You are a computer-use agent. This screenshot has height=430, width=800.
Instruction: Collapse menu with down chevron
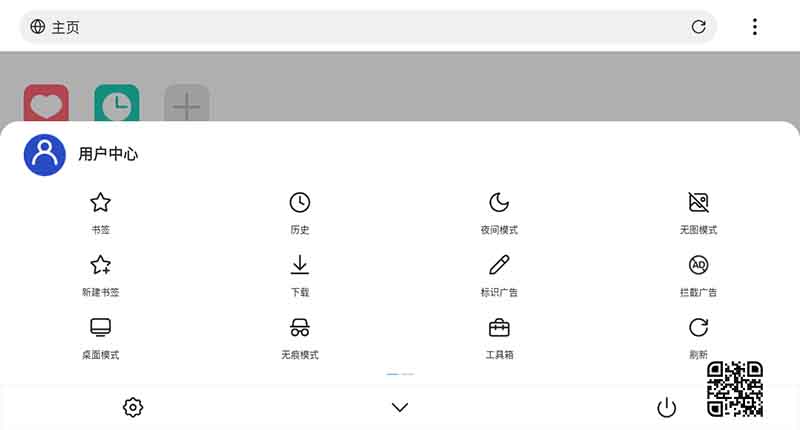(400, 407)
